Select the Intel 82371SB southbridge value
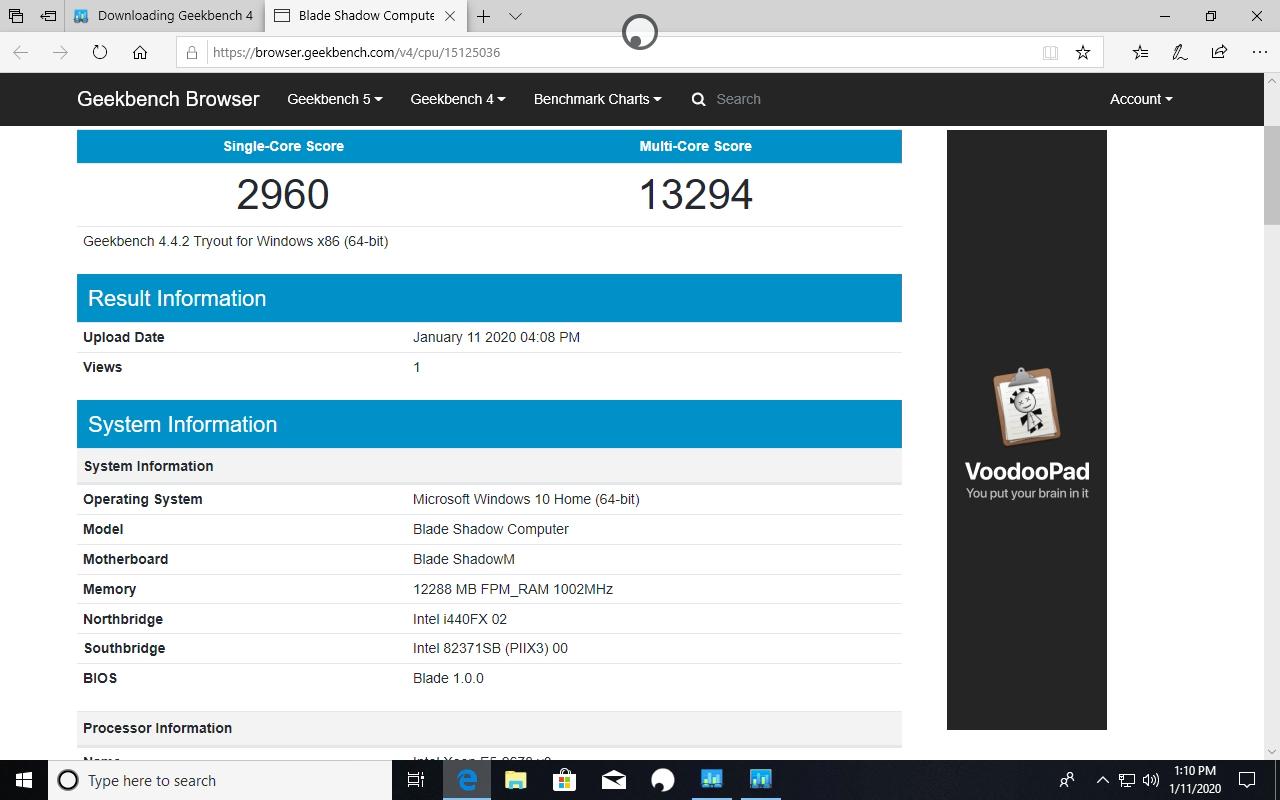 point(490,648)
